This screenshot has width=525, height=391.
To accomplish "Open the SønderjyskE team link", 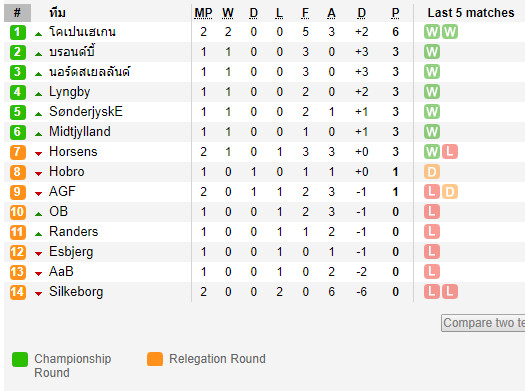I will pyautogui.click(x=86, y=112).
